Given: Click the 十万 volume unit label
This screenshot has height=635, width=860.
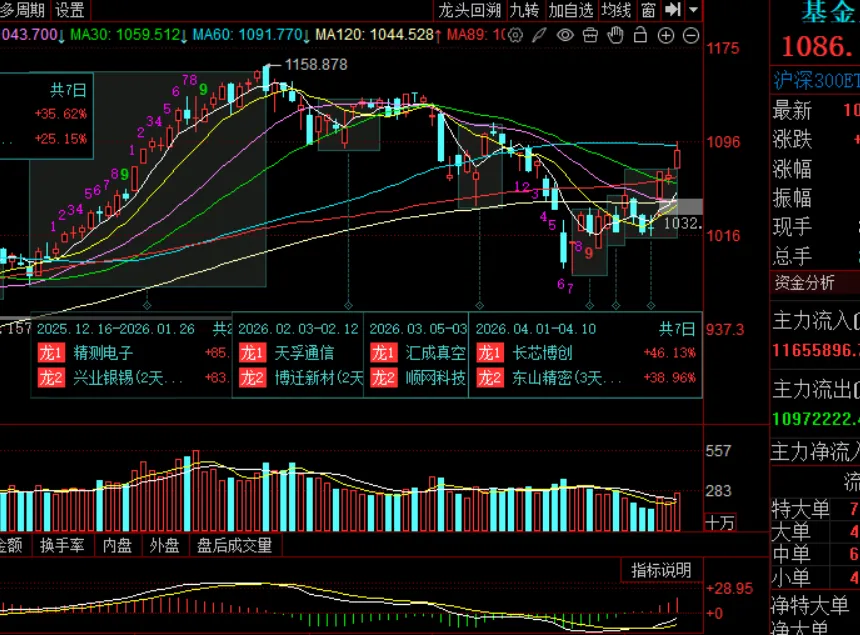Looking at the screenshot, I should pos(720,523).
